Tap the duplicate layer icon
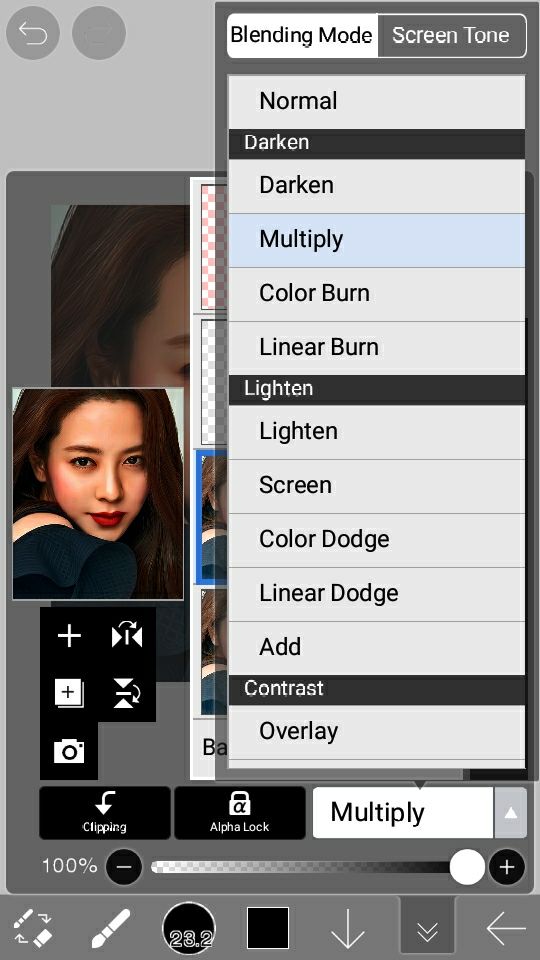 click(69, 694)
